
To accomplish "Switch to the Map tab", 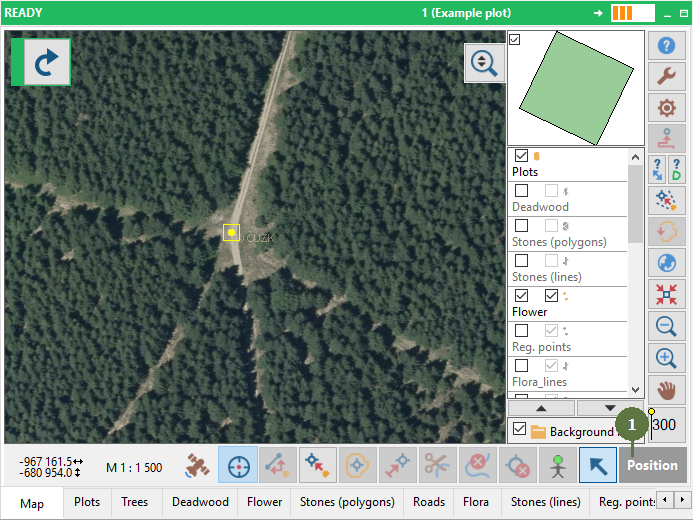I will coord(32,503).
